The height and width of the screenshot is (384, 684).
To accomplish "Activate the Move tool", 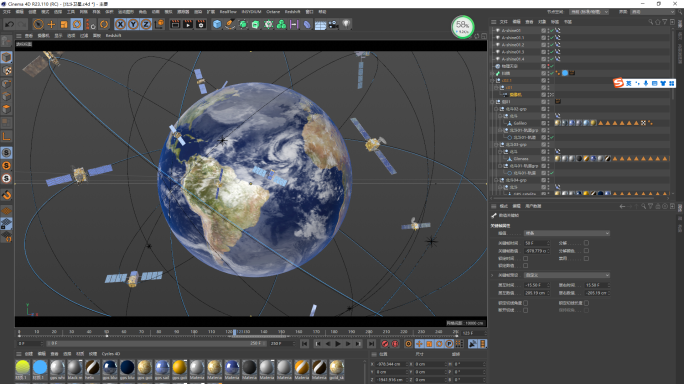I will point(51,24).
